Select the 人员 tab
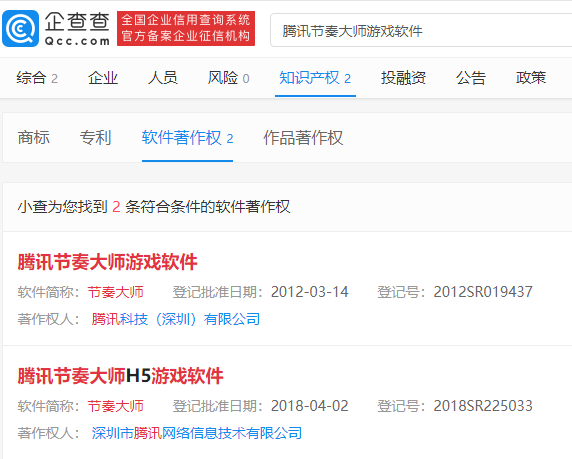The image size is (572, 459). (x=163, y=78)
